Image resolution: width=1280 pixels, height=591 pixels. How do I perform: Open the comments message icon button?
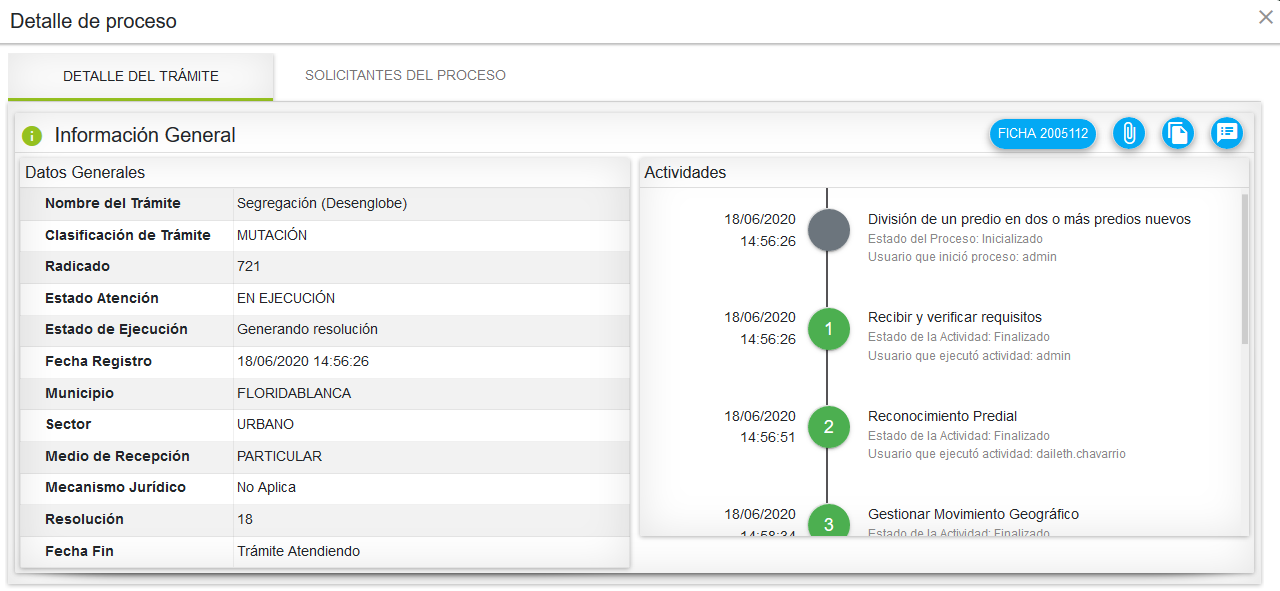(x=1227, y=133)
